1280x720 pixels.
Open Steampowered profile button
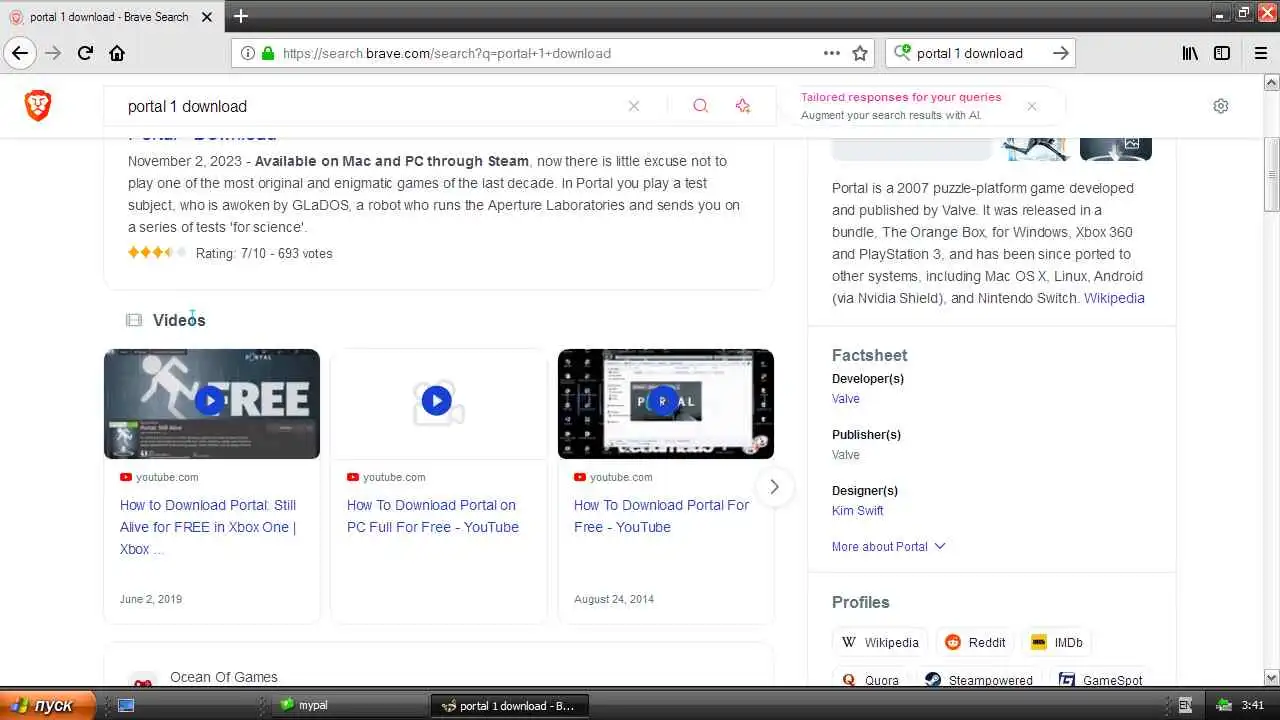coord(979,679)
